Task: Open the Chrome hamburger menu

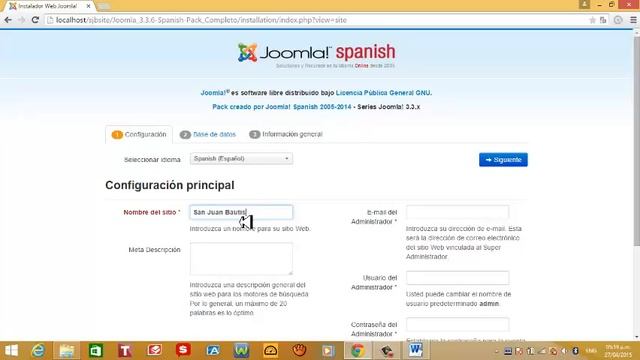Action: pyautogui.click(x=633, y=20)
